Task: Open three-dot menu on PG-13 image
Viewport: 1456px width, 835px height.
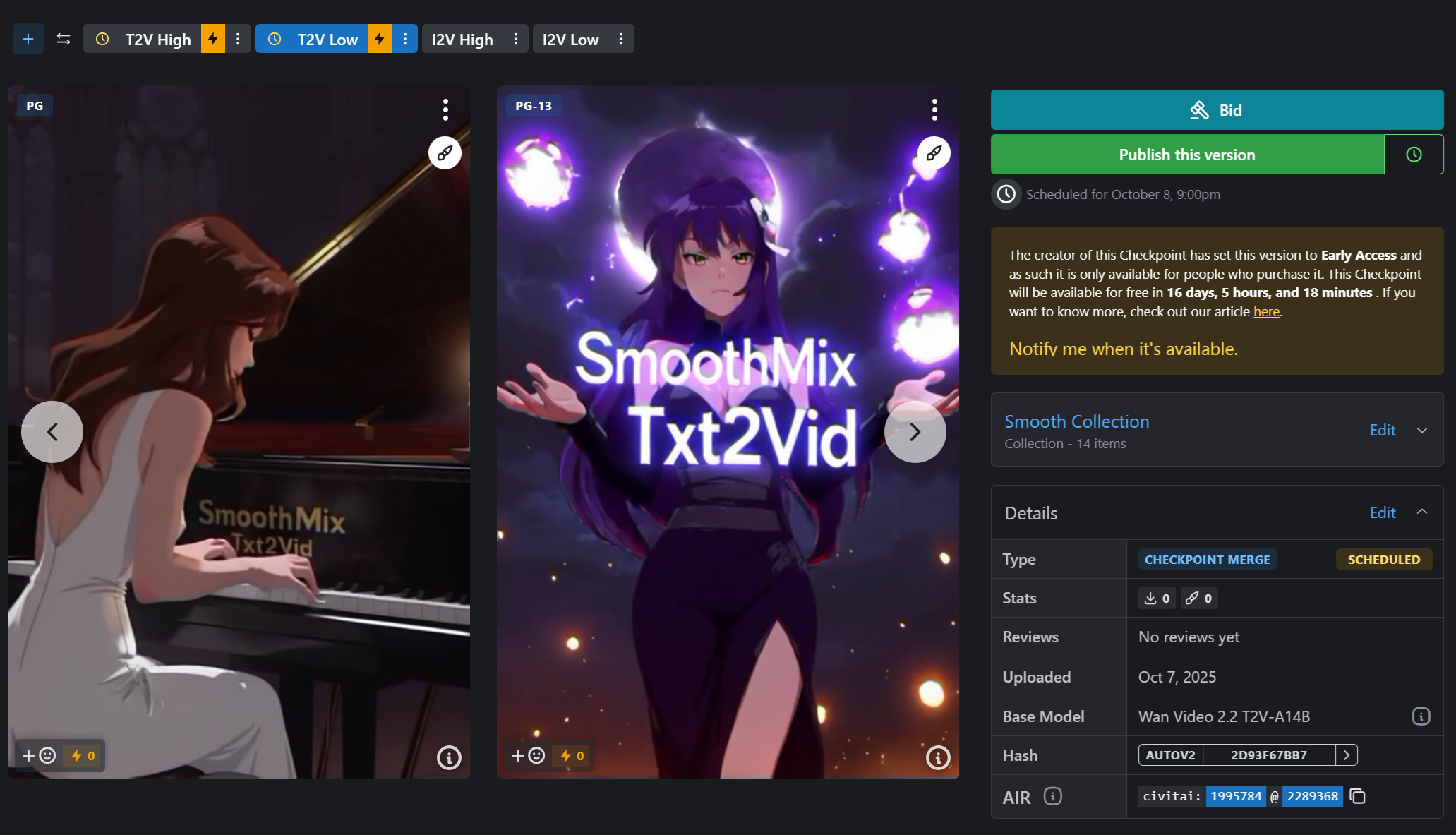Action: coord(934,109)
